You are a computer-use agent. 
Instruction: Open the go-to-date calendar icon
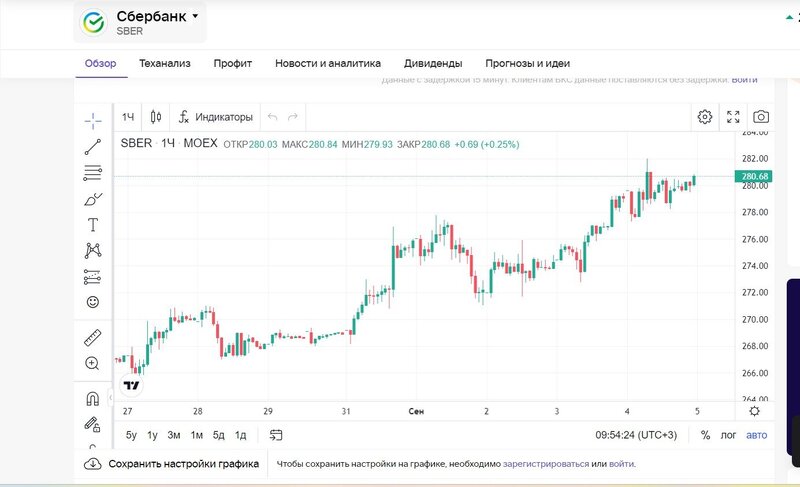click(276, 435)
